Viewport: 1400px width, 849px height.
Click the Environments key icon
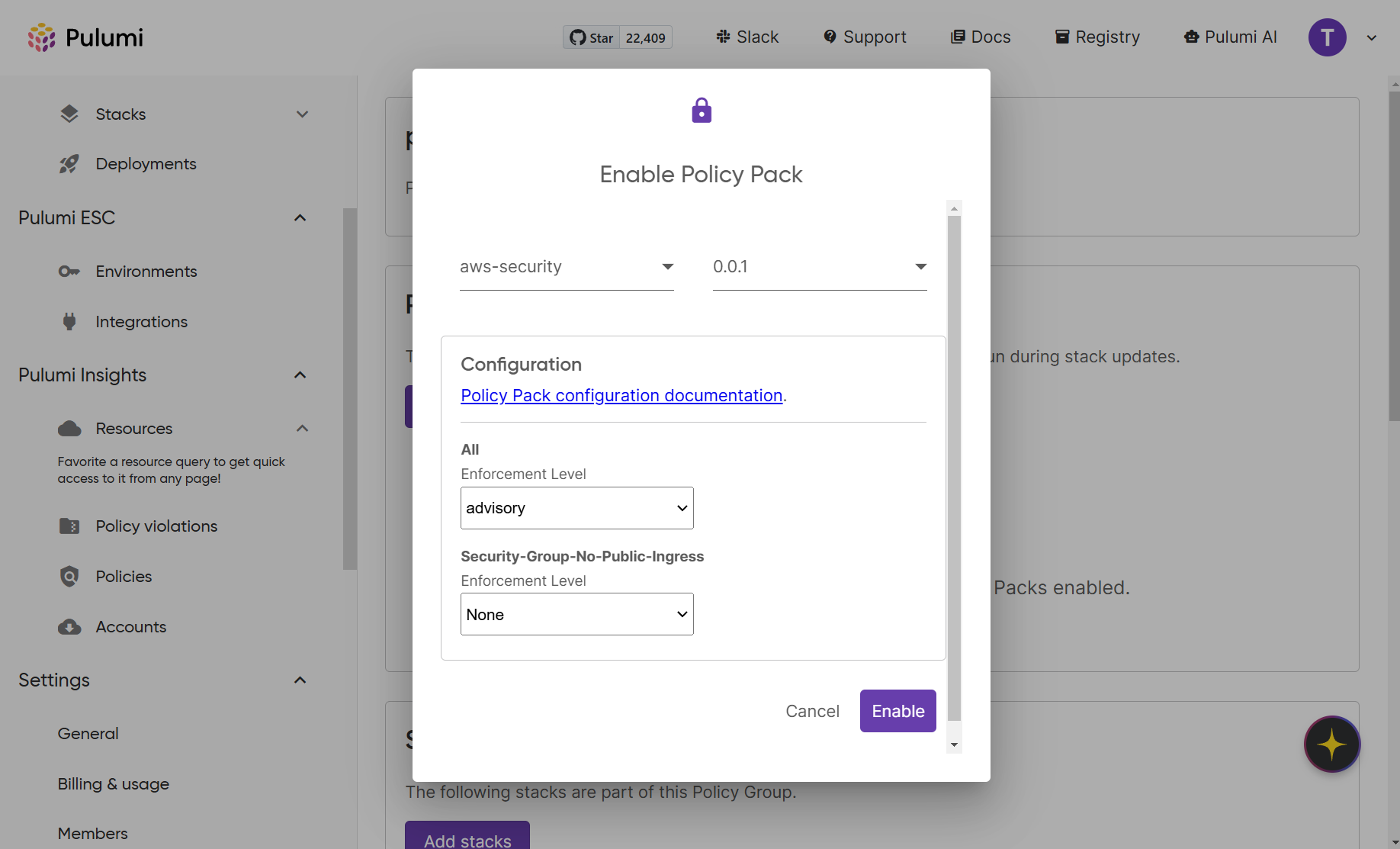[69, 272]
